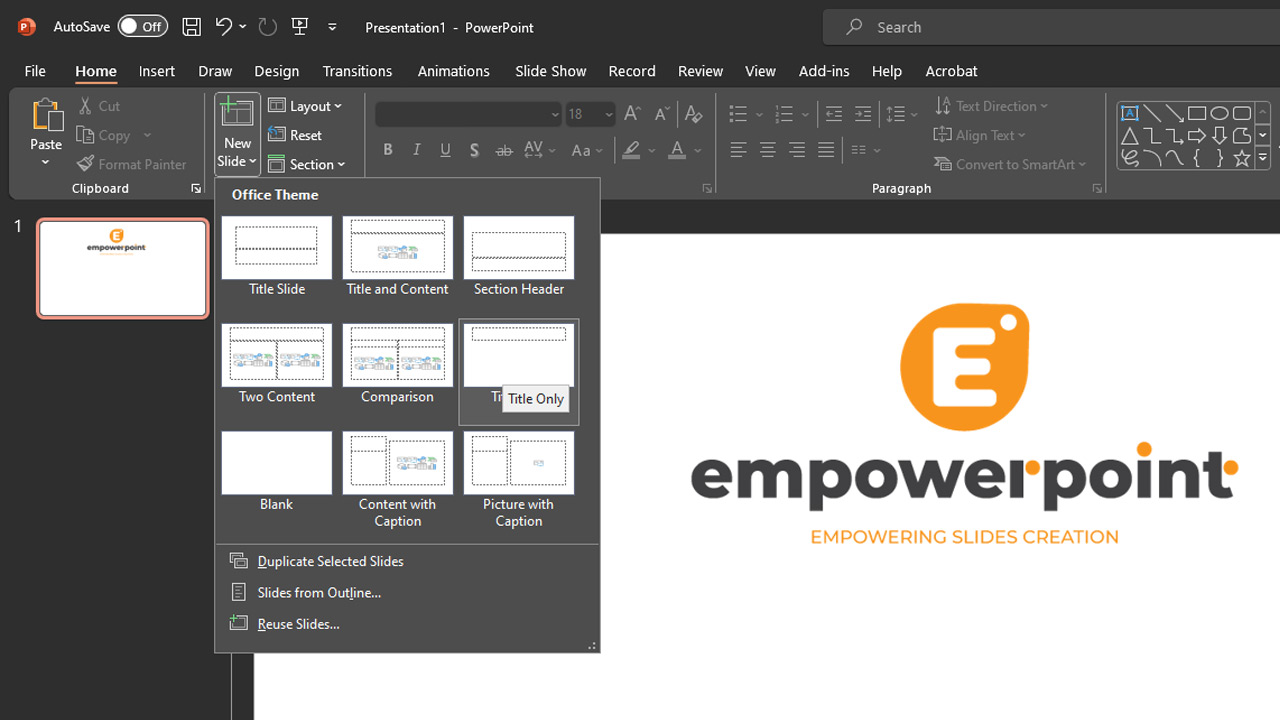
Task: Select the Left Brace shape
Action: click(x=1197, y=158)
